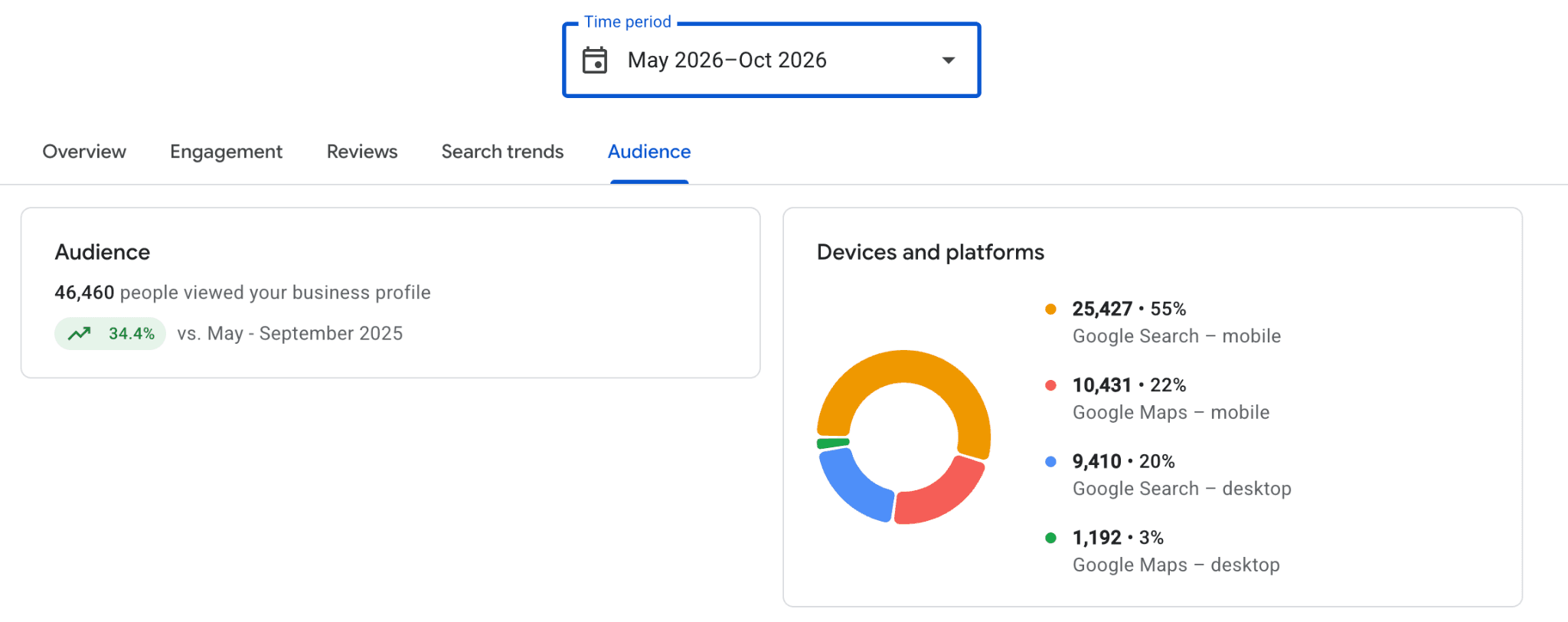
Task: Click the calendar icon in Time period
Action: point(595,60)
